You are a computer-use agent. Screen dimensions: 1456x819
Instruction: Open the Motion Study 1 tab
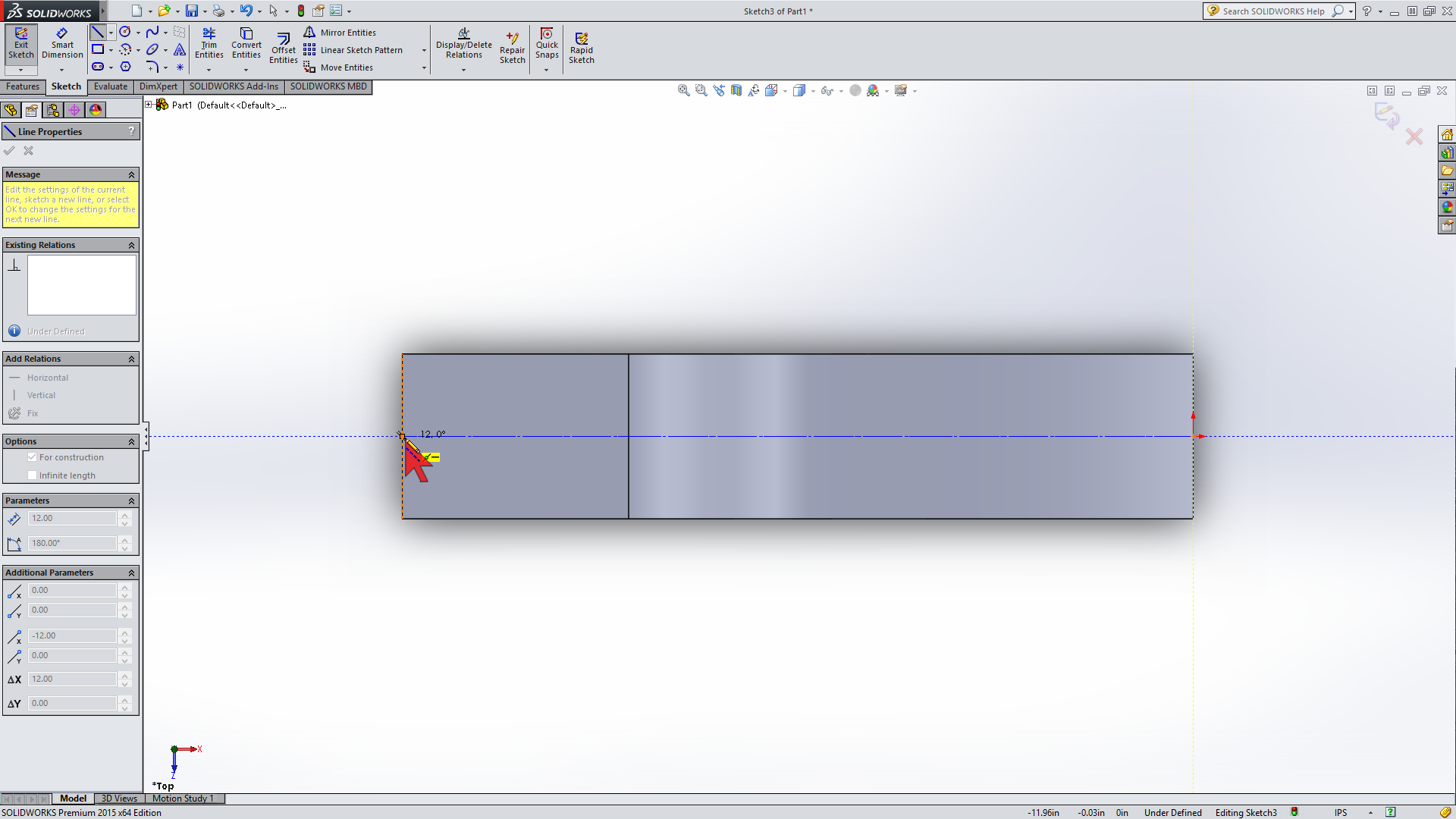(x=184, y=799)
